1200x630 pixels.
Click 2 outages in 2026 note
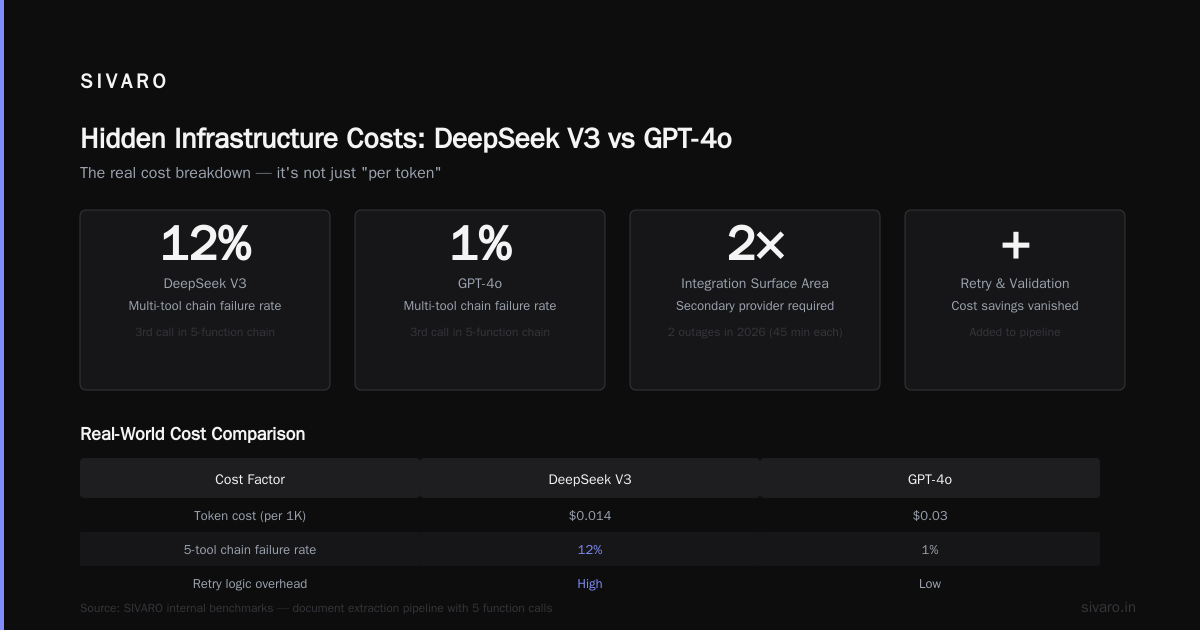click(x=755, y=332)
